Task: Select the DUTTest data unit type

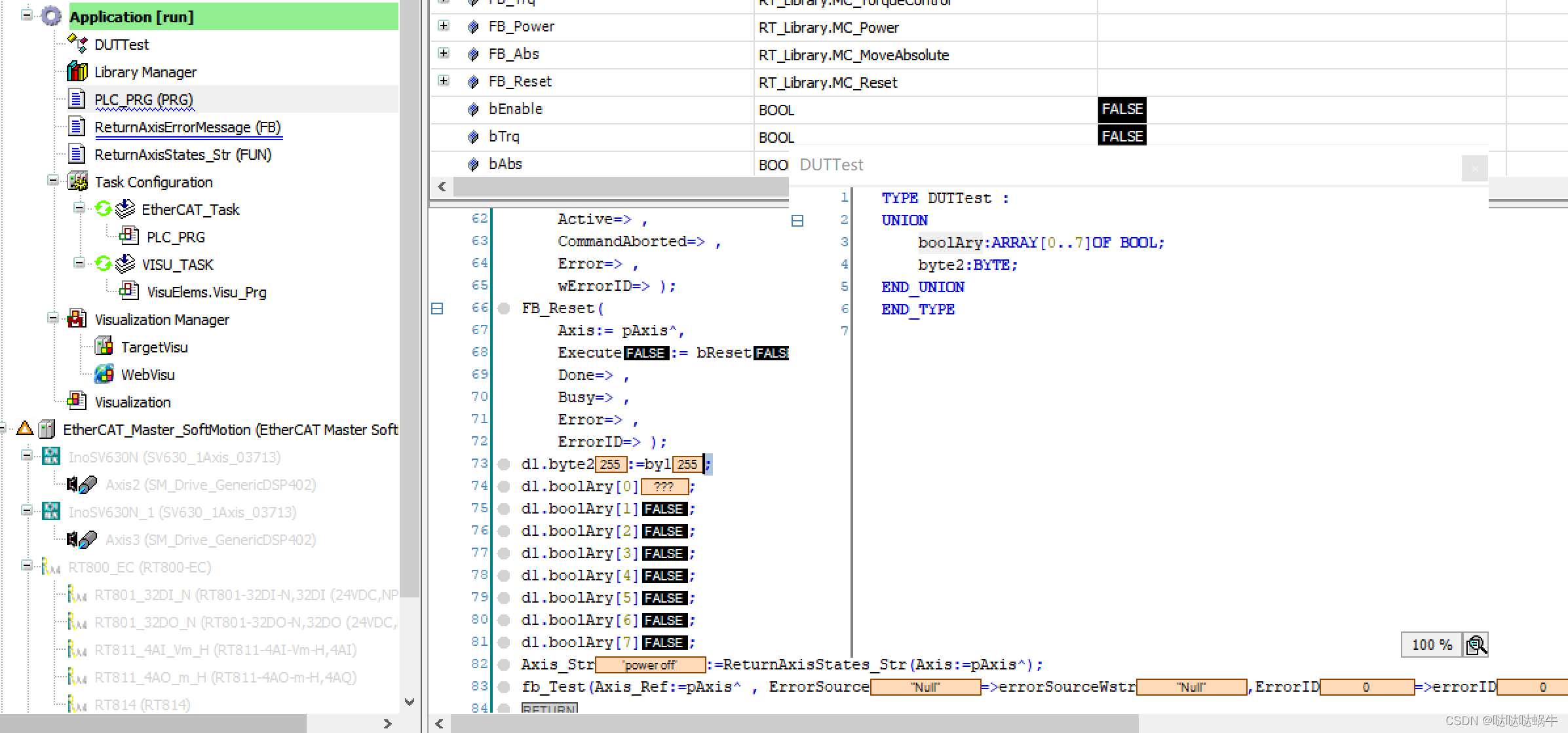Action: 121,44
